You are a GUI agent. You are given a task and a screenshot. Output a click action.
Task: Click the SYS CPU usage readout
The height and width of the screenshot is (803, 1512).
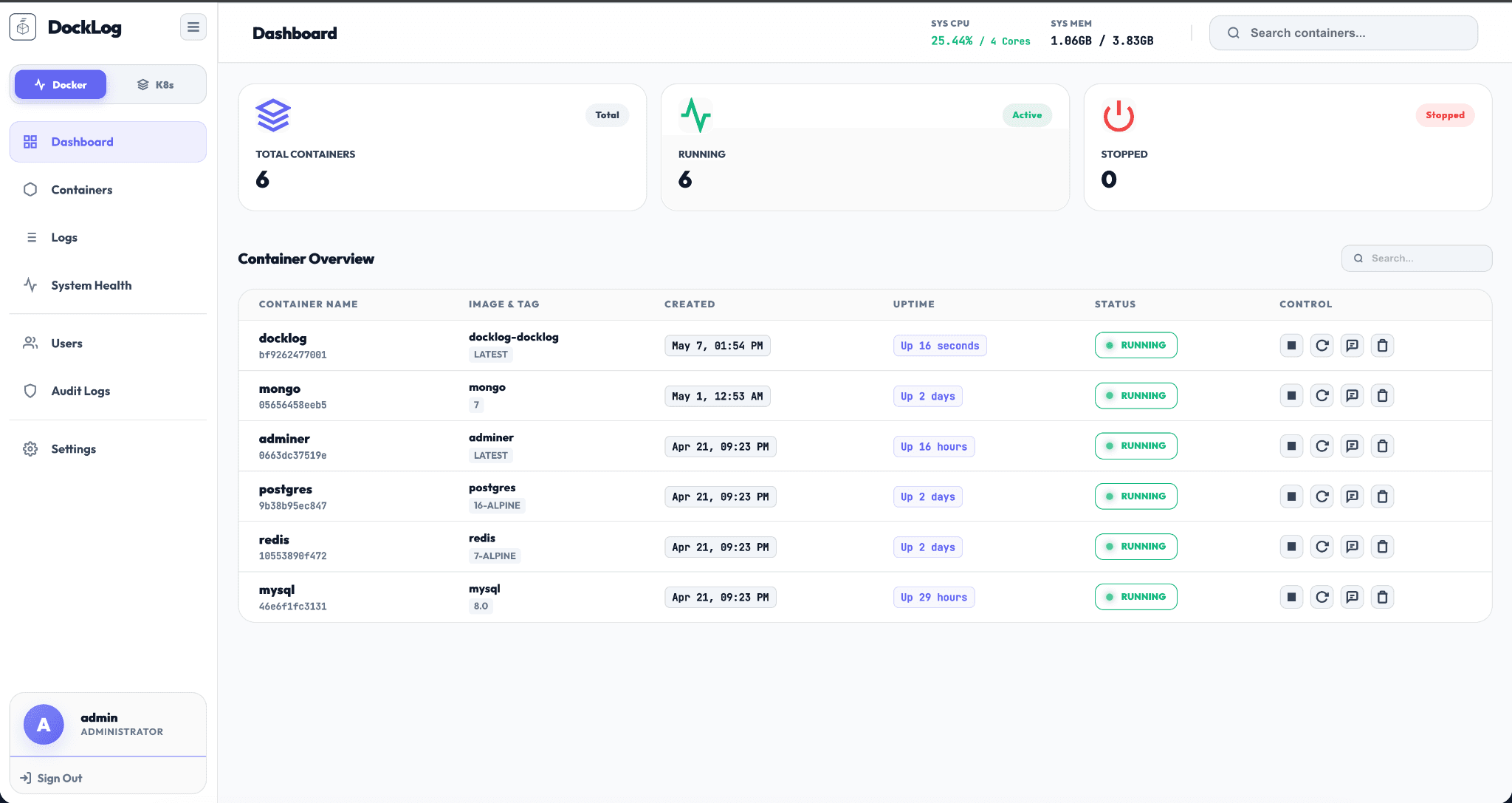980,33
